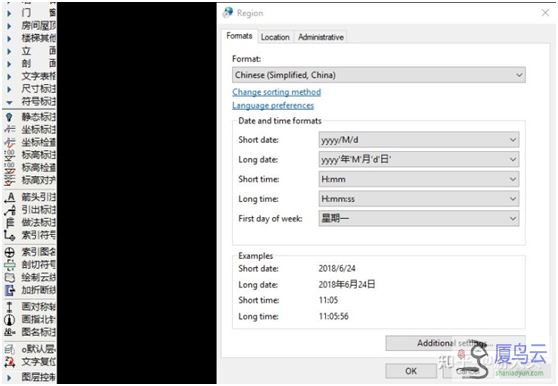Screen dimensions: 558x386
Task: Choose the 画对称轴 symmetry axis icon
Action: tap(10, 307)
